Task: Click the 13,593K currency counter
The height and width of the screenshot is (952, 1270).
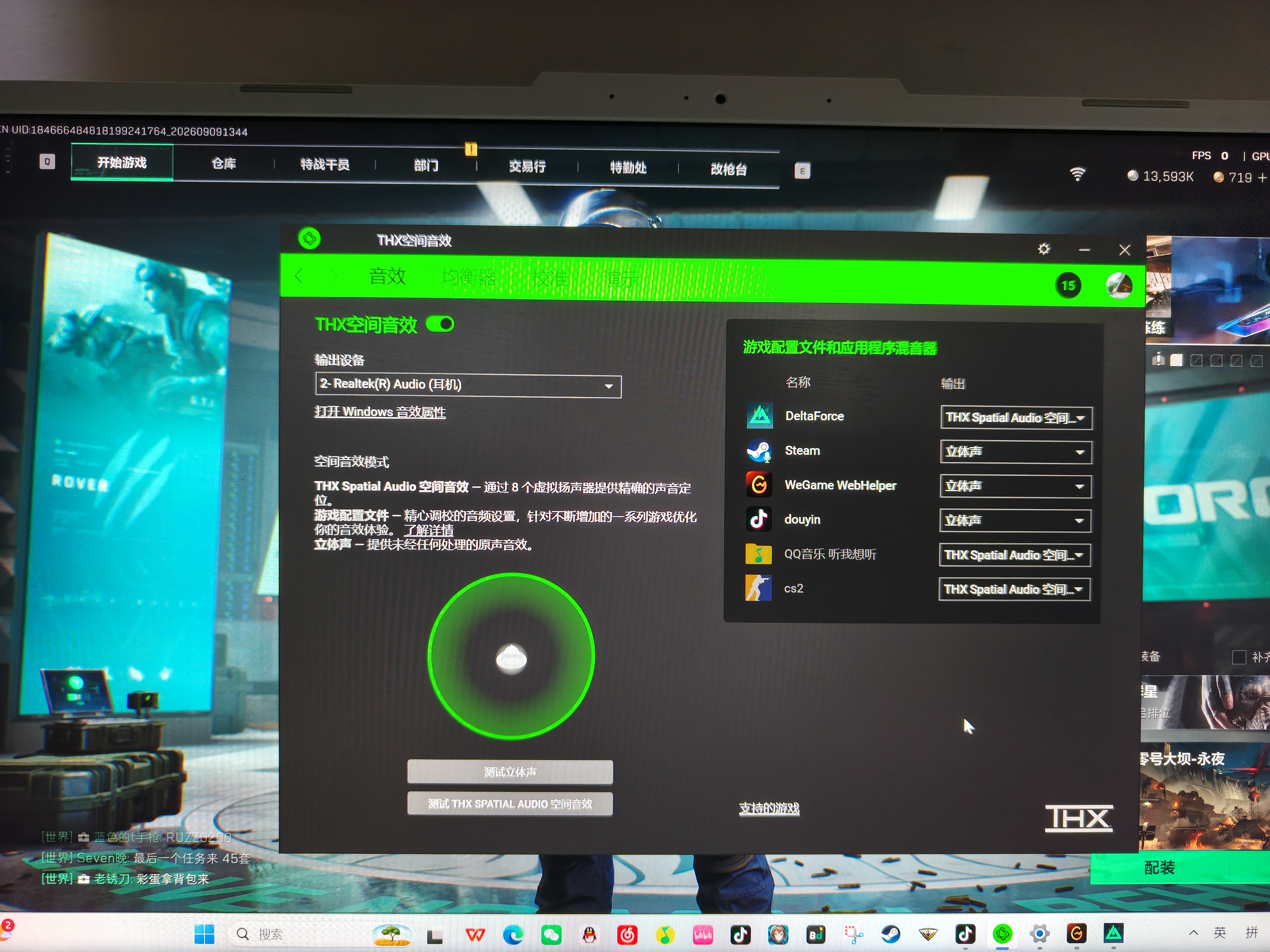Action: (1160, 176)
